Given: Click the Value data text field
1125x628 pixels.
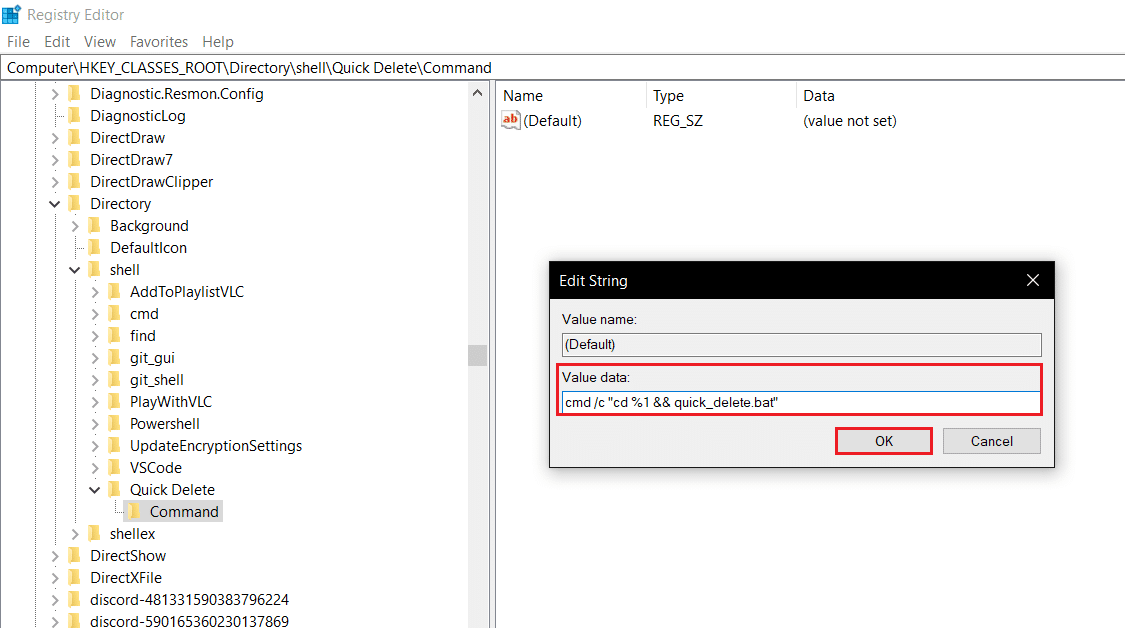Looking at the screenshot, I should pos(801,403).
